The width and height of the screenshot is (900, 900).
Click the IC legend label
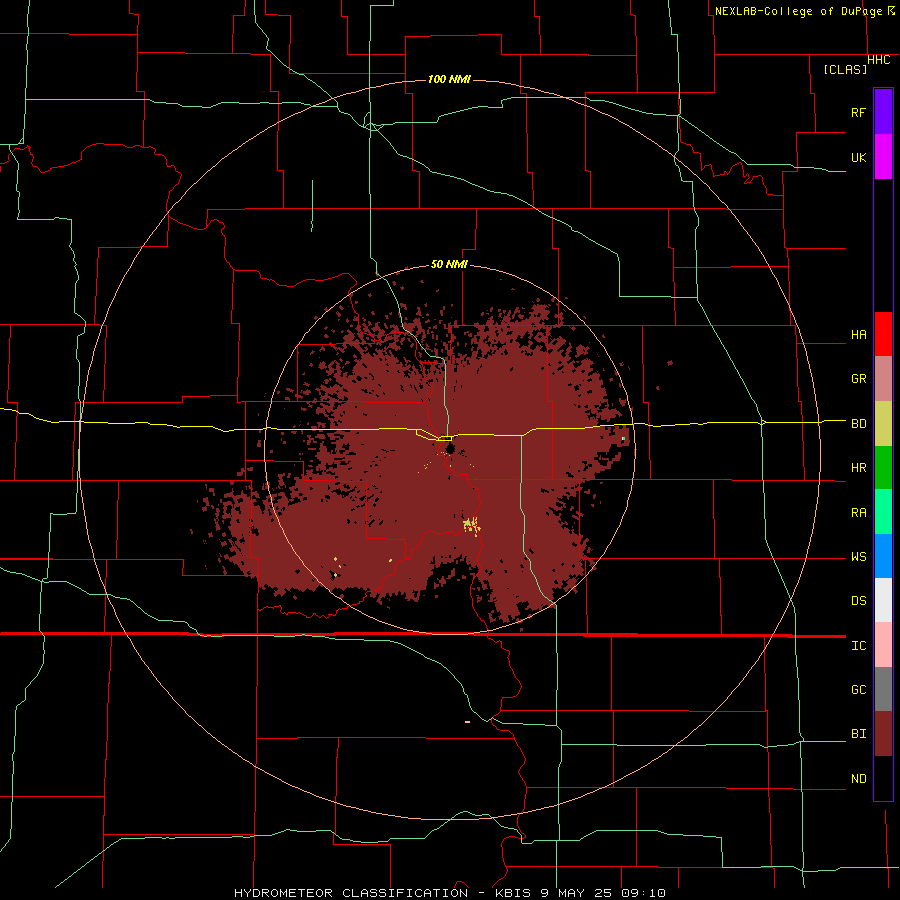click(859, 646)
